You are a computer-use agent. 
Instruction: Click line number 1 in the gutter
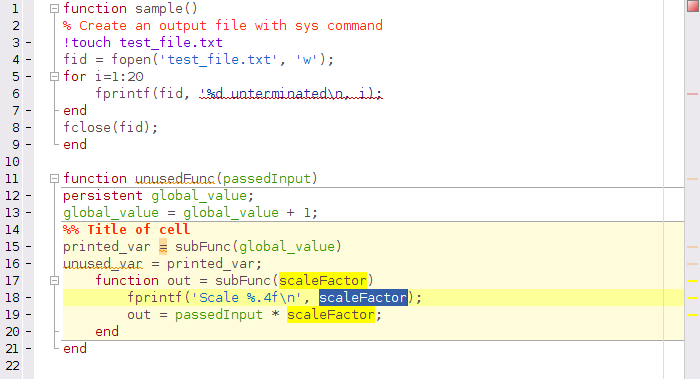point(15,8)
